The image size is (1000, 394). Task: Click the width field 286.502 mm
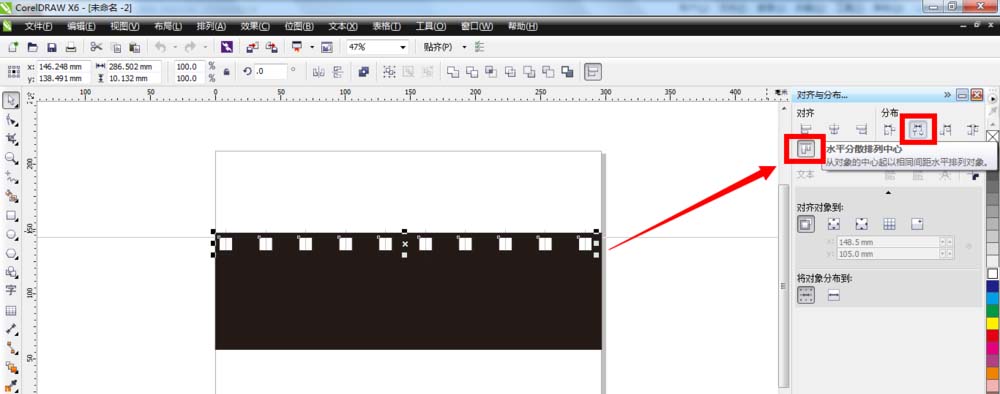pos(133,66)
